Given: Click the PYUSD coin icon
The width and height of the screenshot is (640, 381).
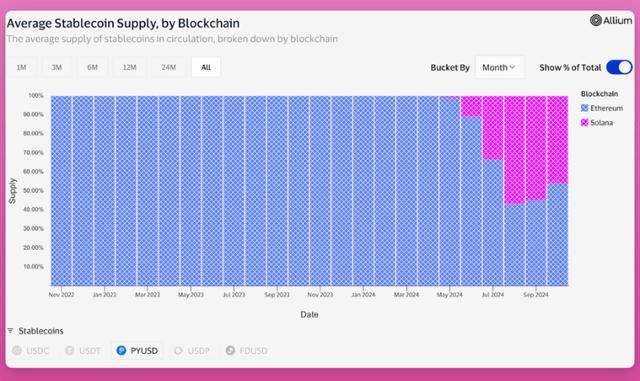Looking at the screenshot, I should coord(121,350).
